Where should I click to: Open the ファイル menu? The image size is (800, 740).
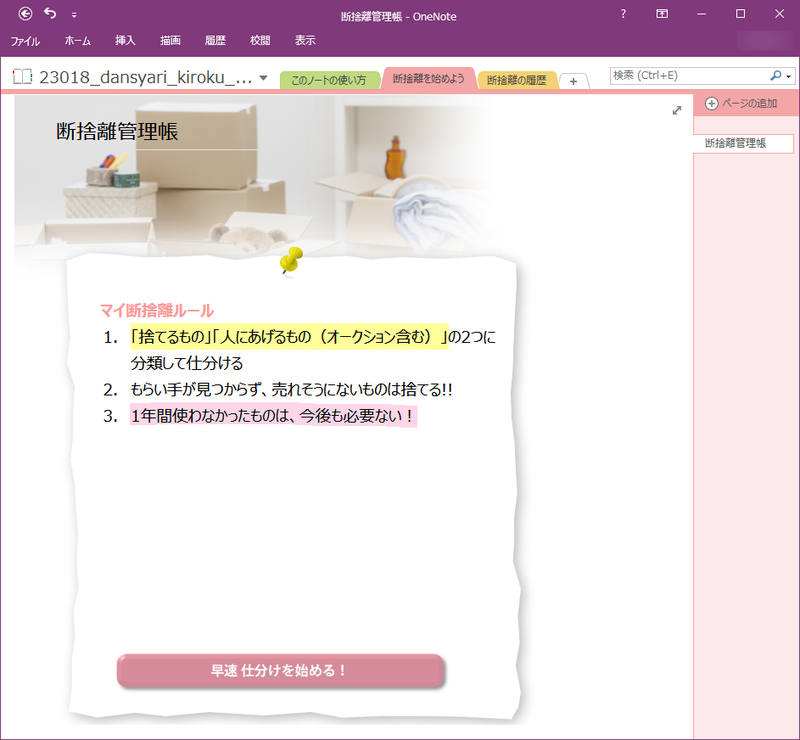click(25, 40)
